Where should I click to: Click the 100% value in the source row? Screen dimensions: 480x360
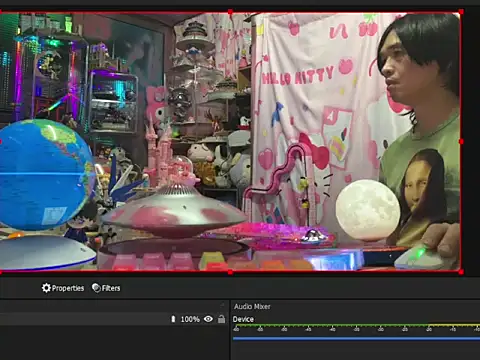tap(190, 319)
